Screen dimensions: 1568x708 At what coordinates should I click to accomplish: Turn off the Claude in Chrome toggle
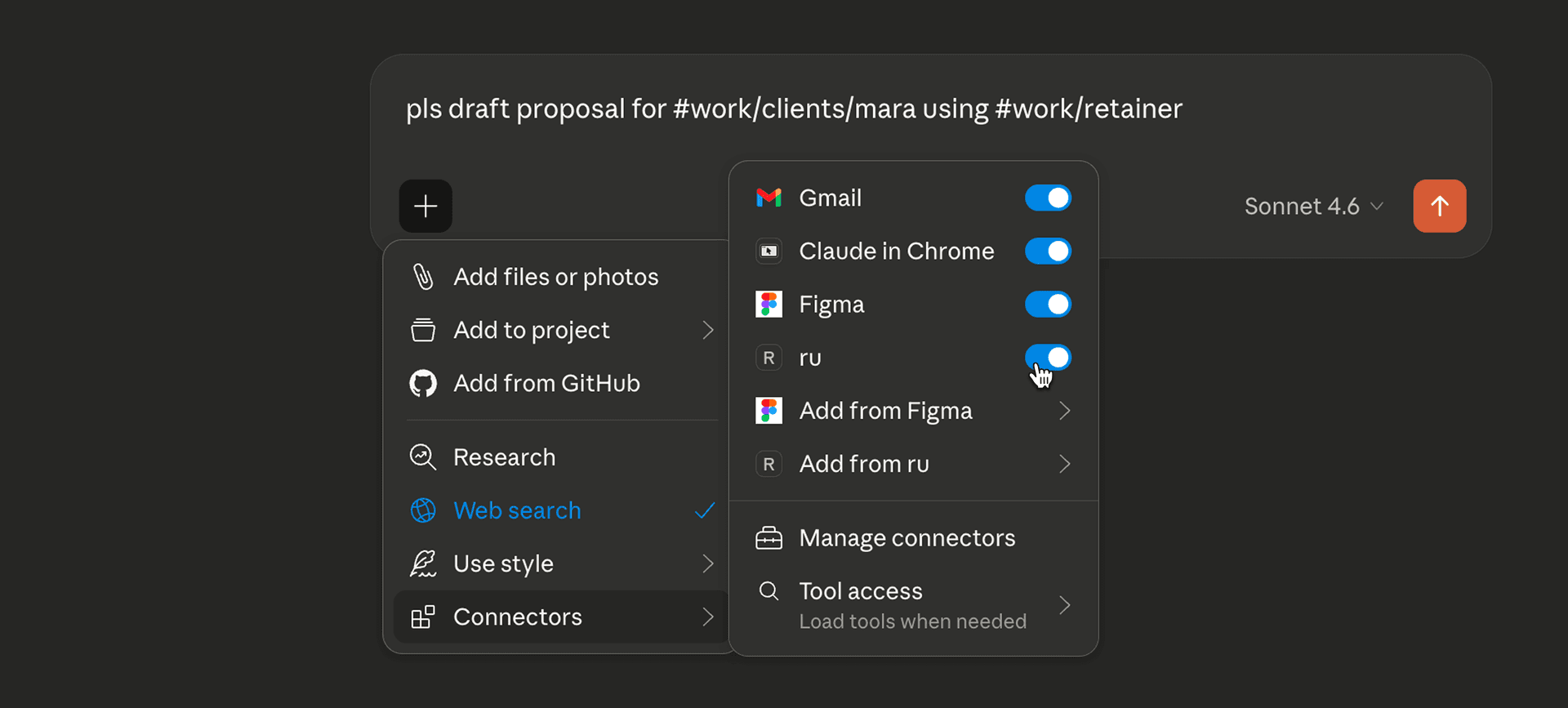click(x=1048, y=251)
